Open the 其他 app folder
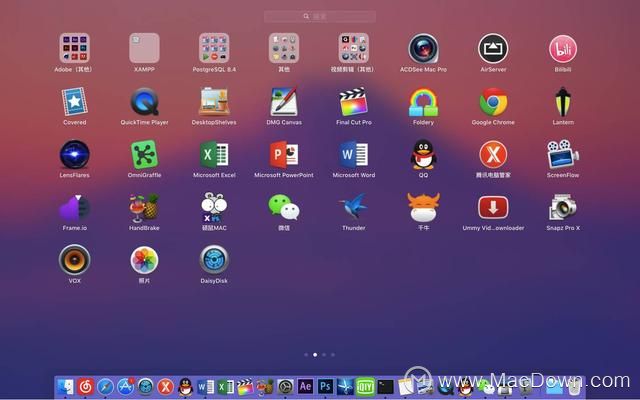The width and height of the screenshot is (640, 400). point(284,48)
